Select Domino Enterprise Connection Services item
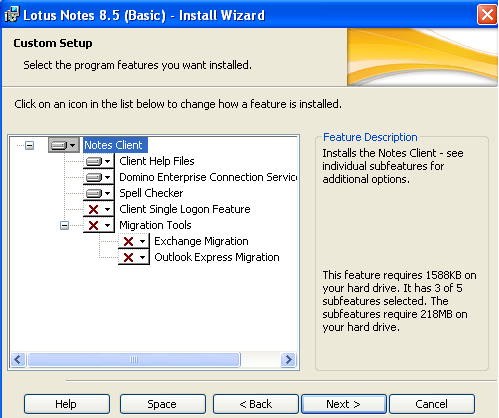 coord(208,177)
